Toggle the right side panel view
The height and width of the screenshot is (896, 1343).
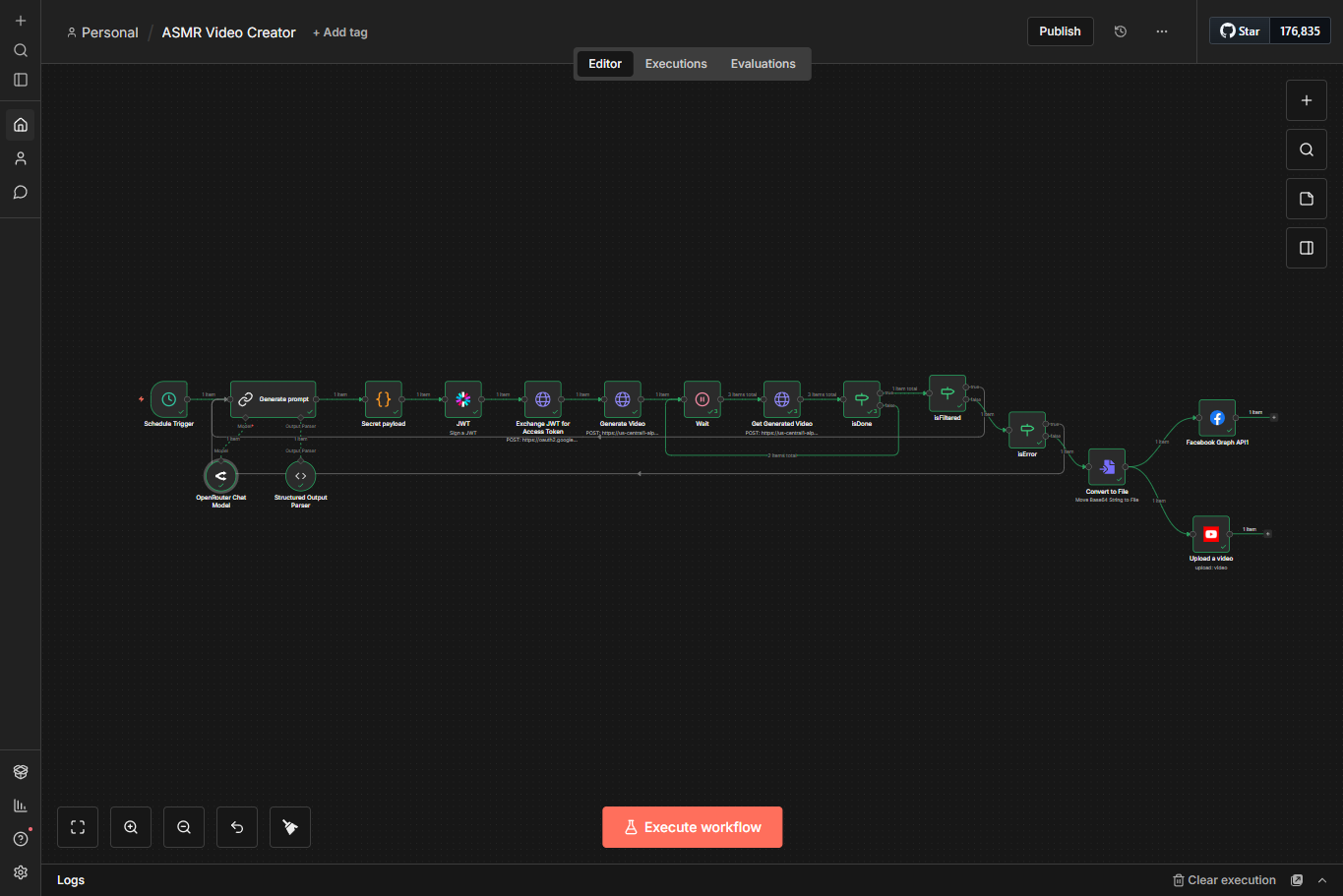pyautogui.click(x=1307, y=248)
